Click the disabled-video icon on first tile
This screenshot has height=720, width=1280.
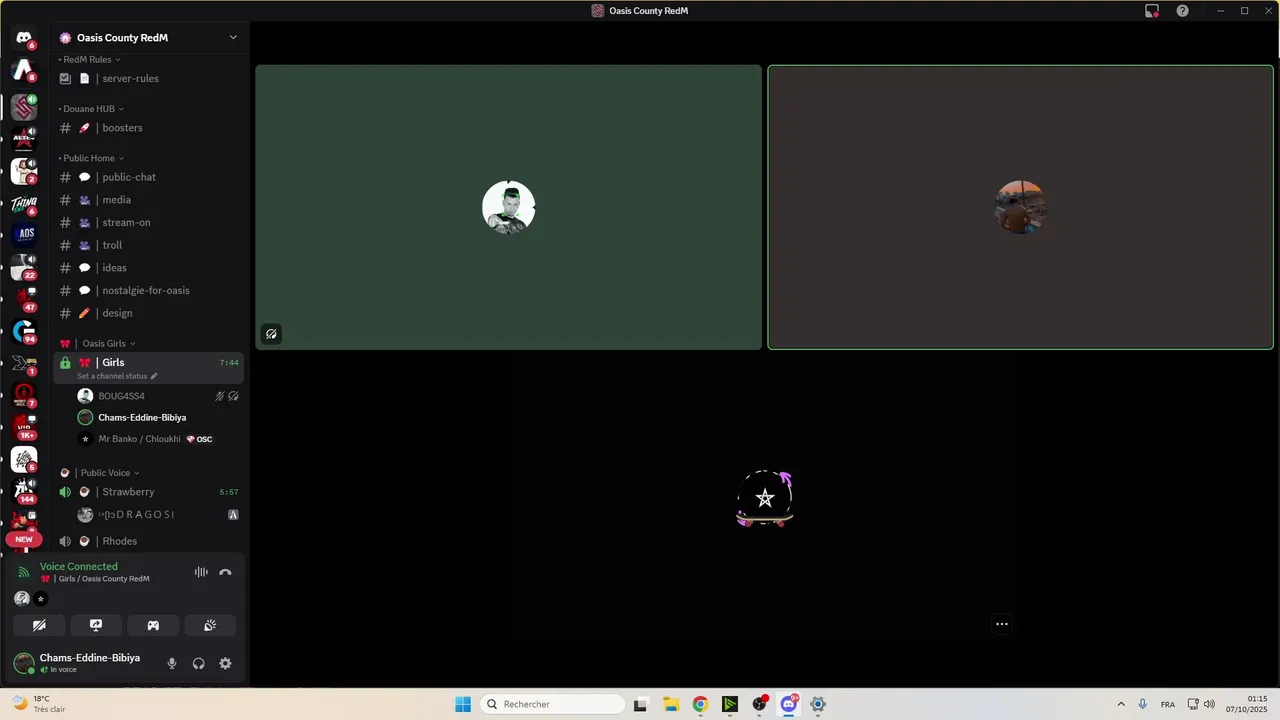point(271,334)
